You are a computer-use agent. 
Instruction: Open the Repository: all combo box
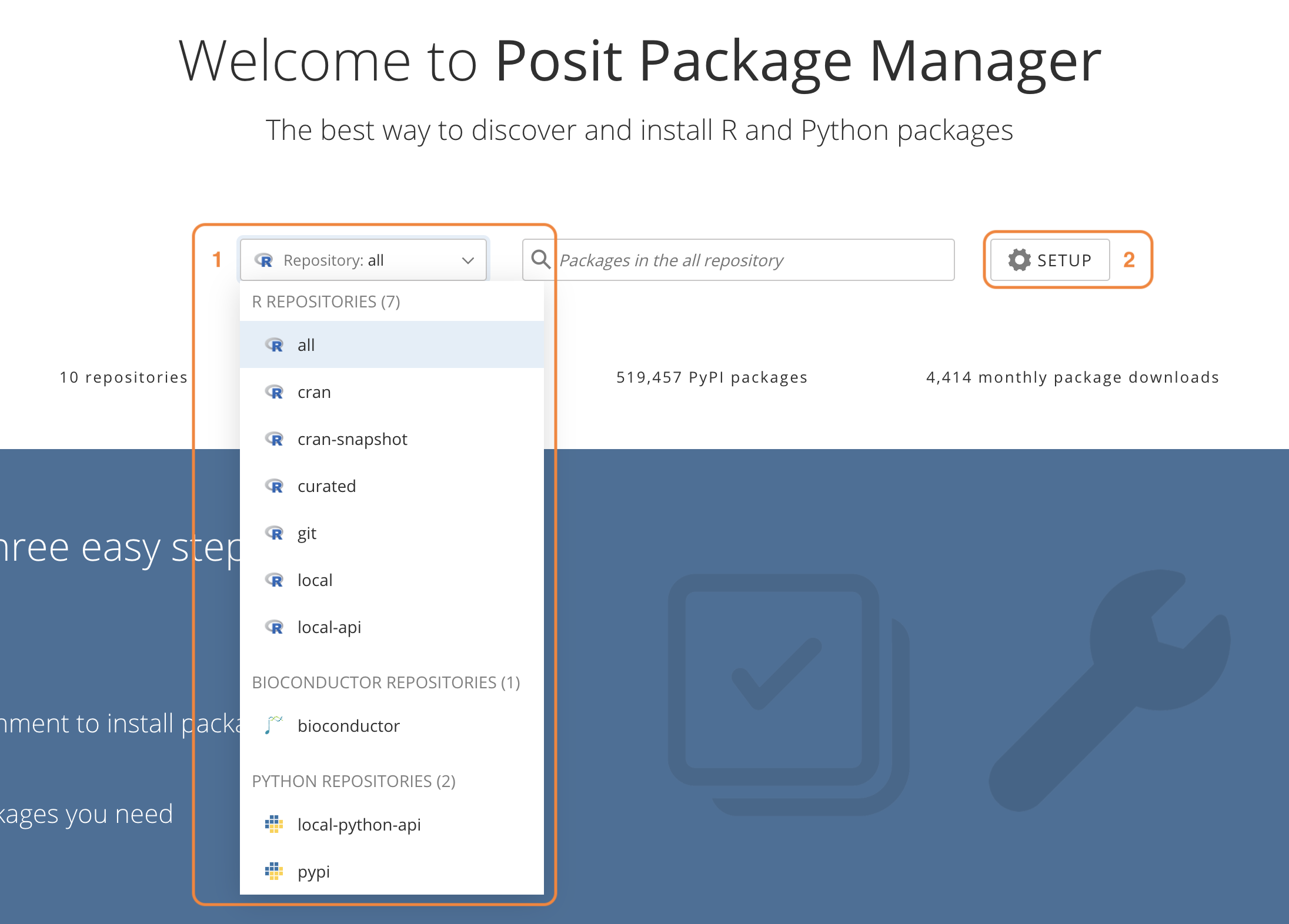coord(363,260)
